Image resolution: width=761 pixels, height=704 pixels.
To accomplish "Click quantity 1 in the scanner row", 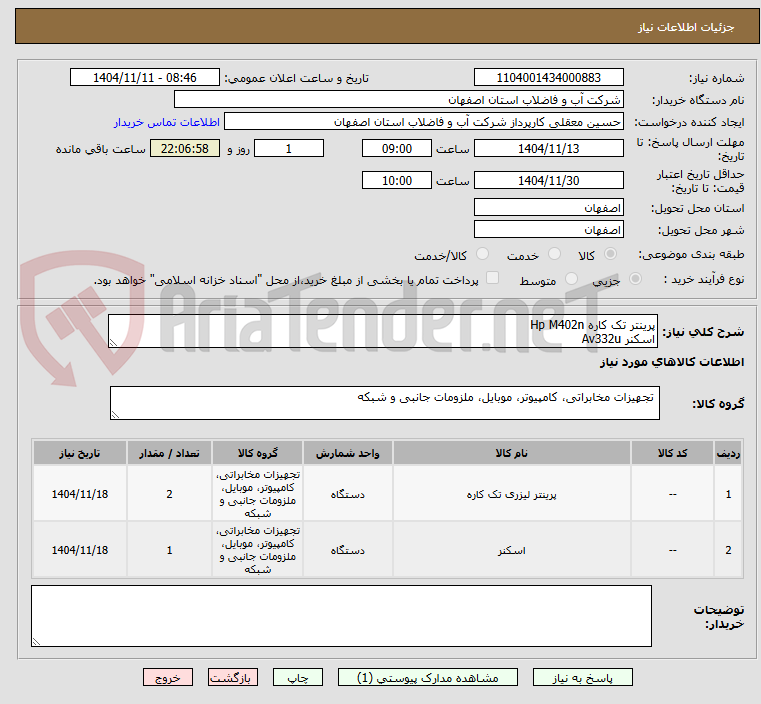I will coord(169,550).
